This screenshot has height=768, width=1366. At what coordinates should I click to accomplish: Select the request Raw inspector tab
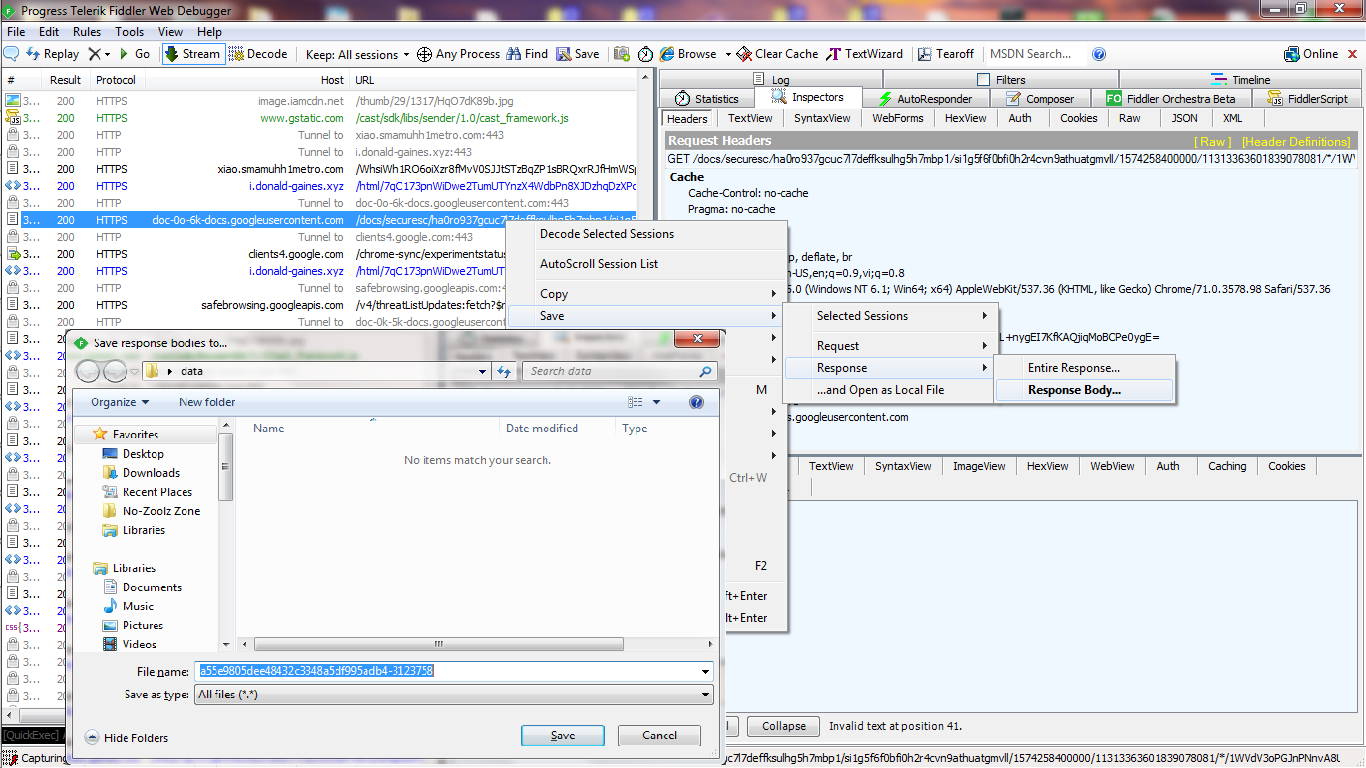point(1129,118)
